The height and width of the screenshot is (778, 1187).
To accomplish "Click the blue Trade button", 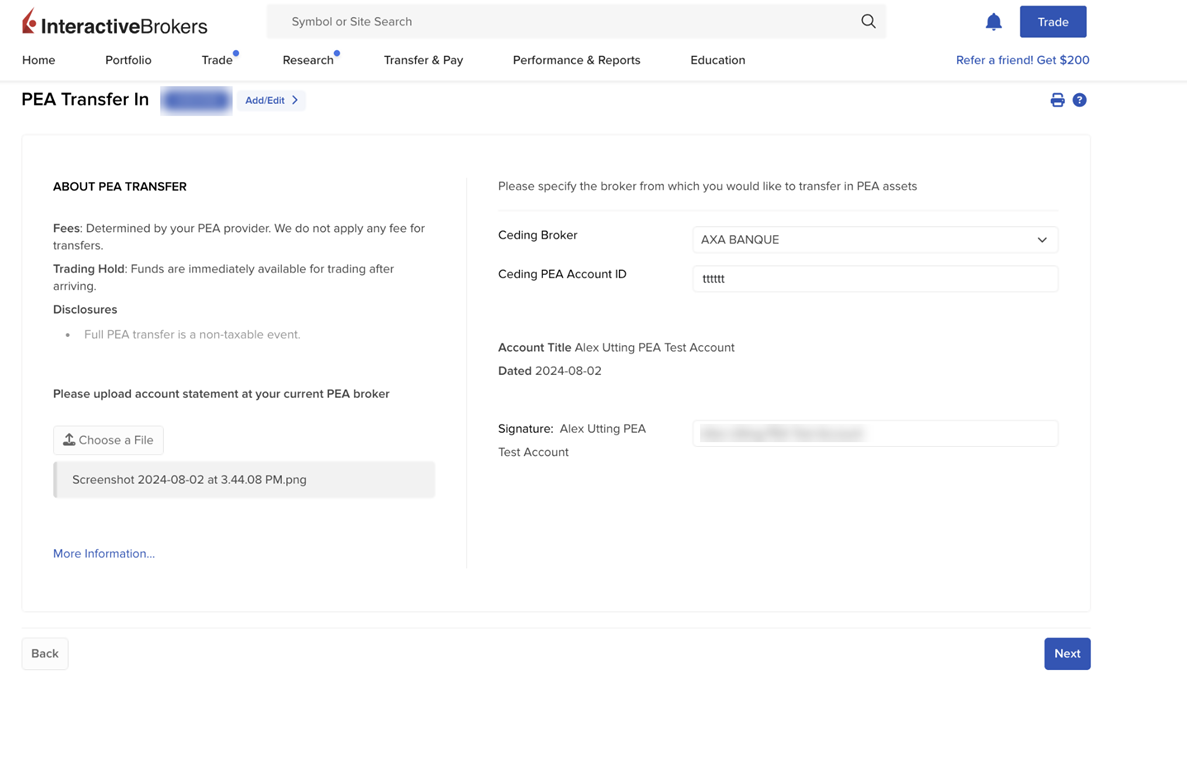I will (x=1053, y=22).
